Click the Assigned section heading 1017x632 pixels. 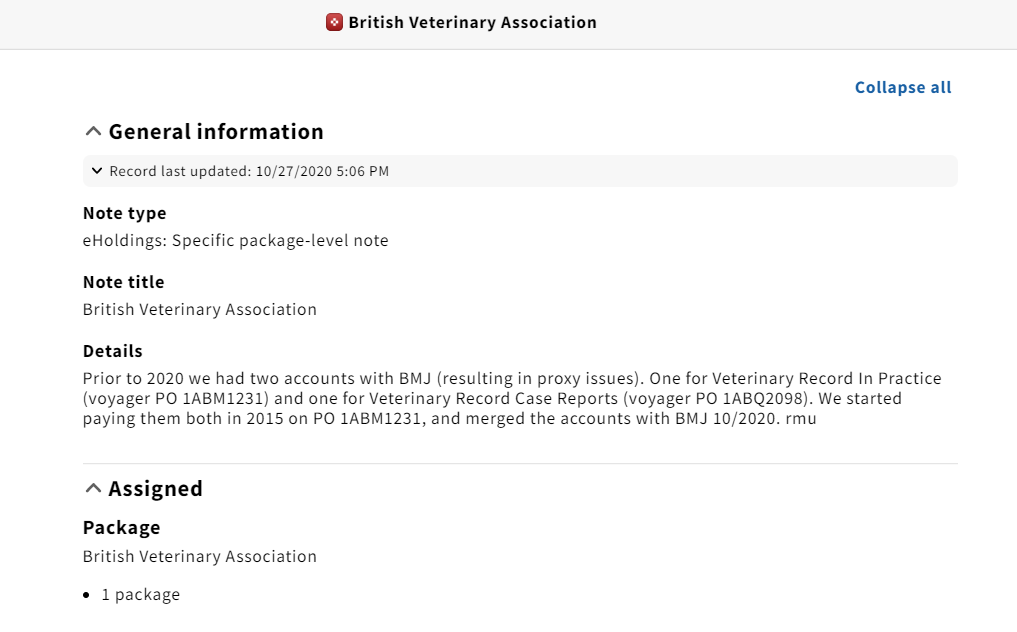156,489
